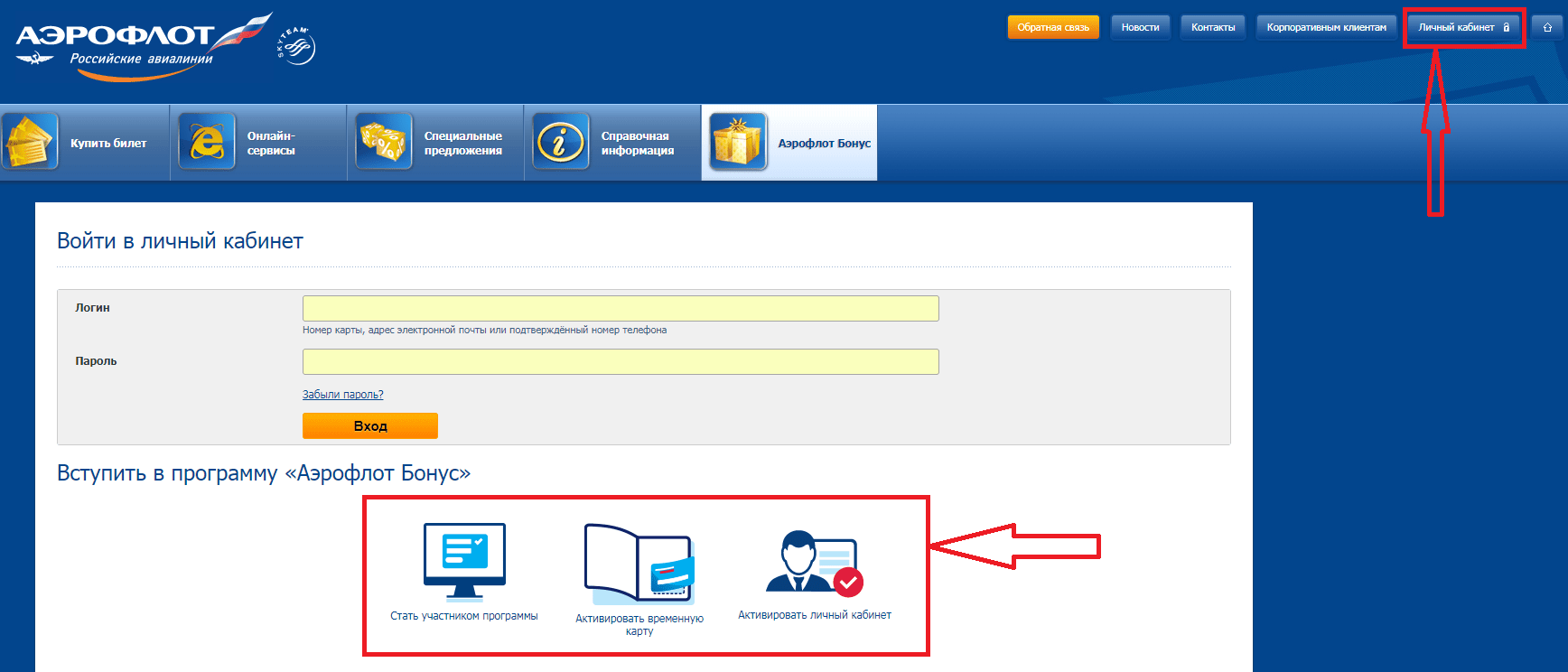Viewport: 1568px width, 672px height.
Task: Click the booklet icon for temporary card
Action: (639, 564)
